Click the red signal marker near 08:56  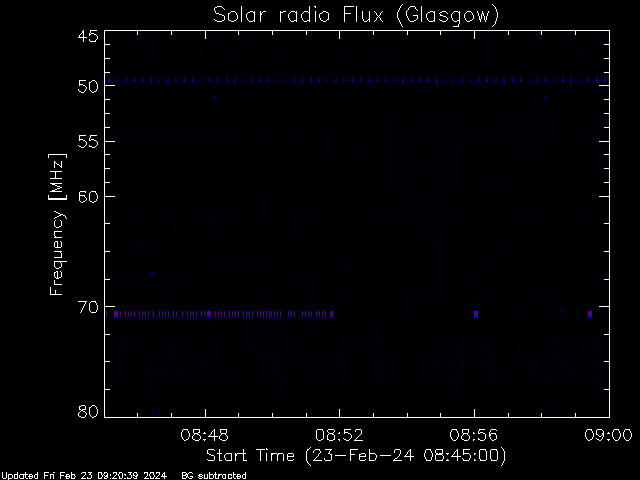476,314
